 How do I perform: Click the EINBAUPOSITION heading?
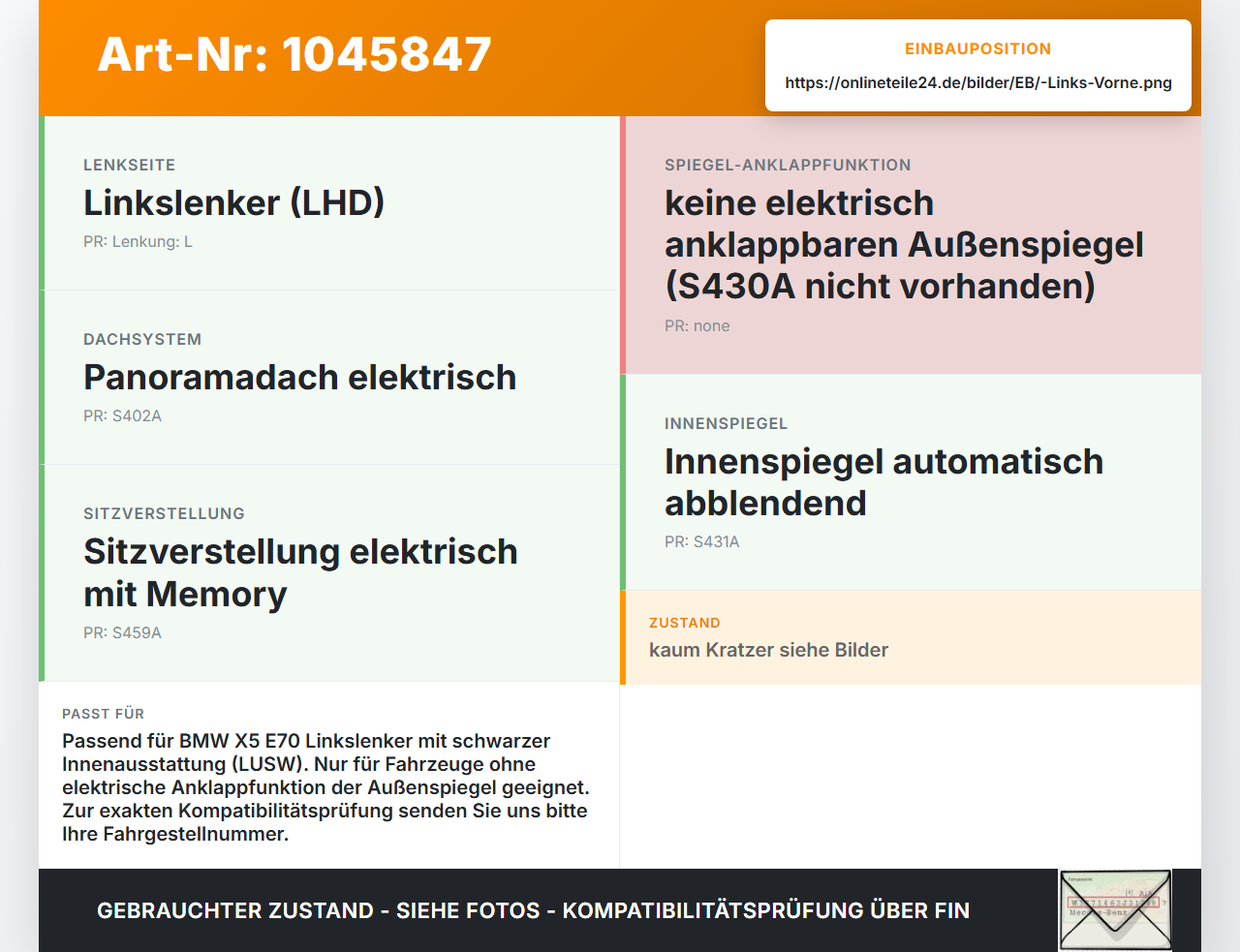click(x=977, y=48)
